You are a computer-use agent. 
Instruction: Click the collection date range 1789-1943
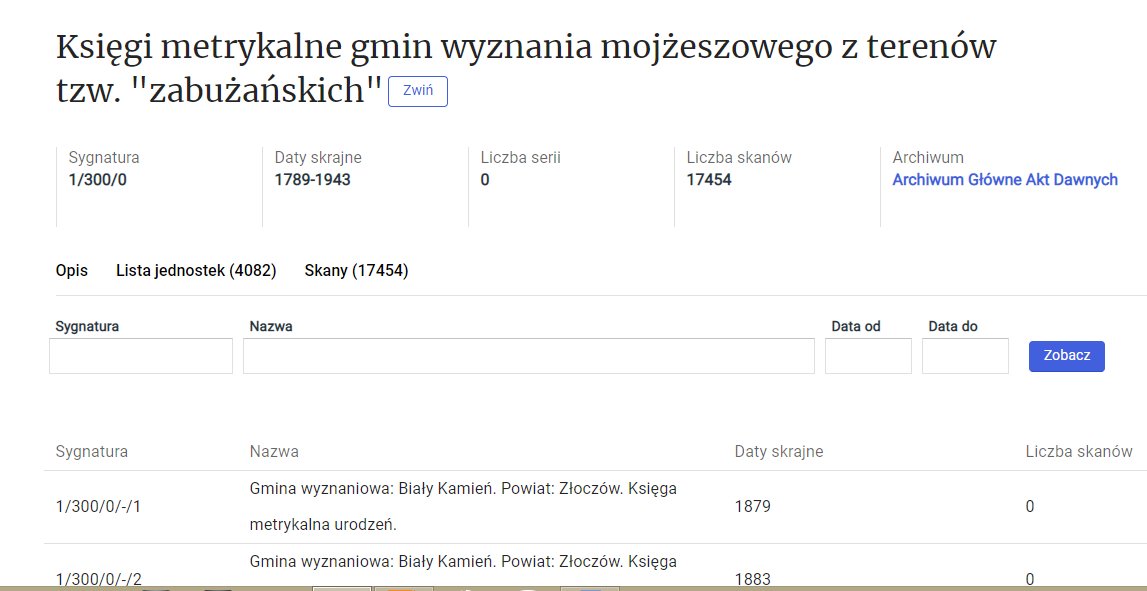(312, 180)
